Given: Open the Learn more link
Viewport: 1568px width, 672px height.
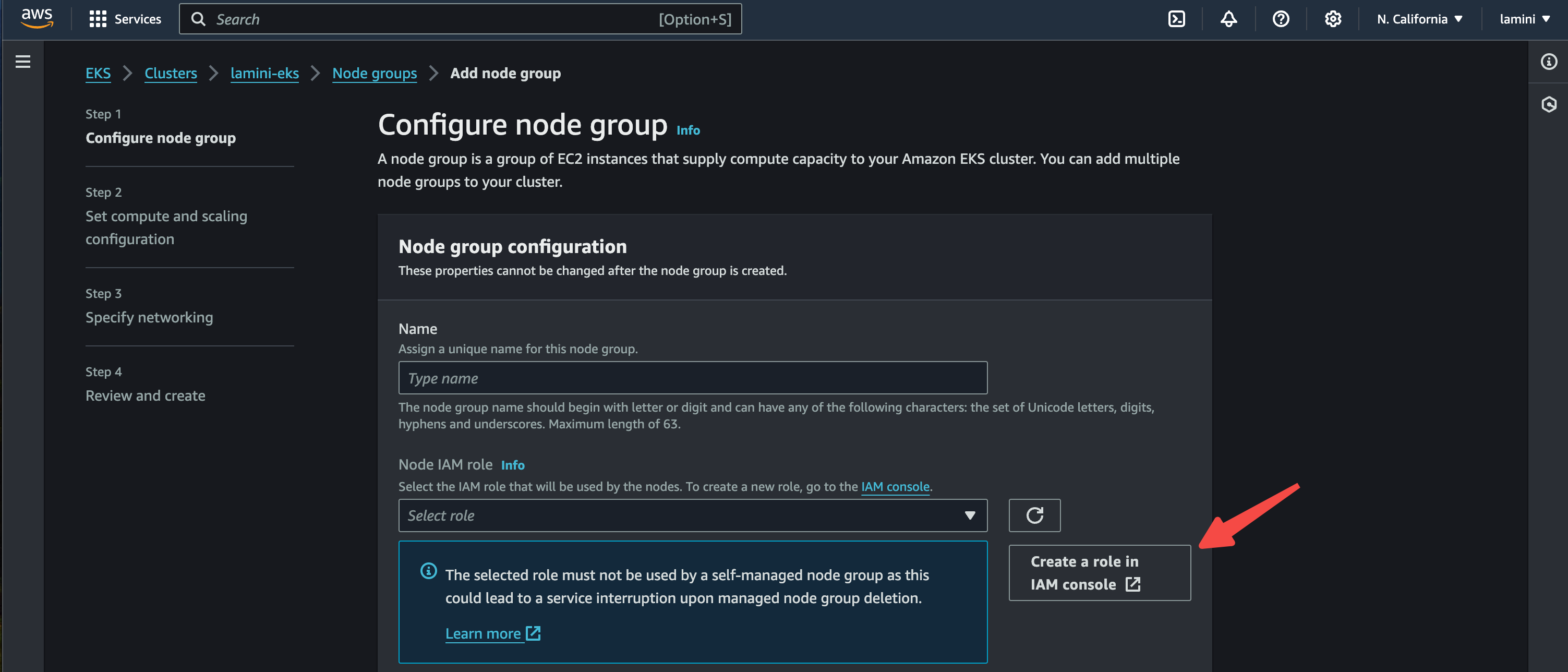Looking at the screenshot, I should (483, 633).
